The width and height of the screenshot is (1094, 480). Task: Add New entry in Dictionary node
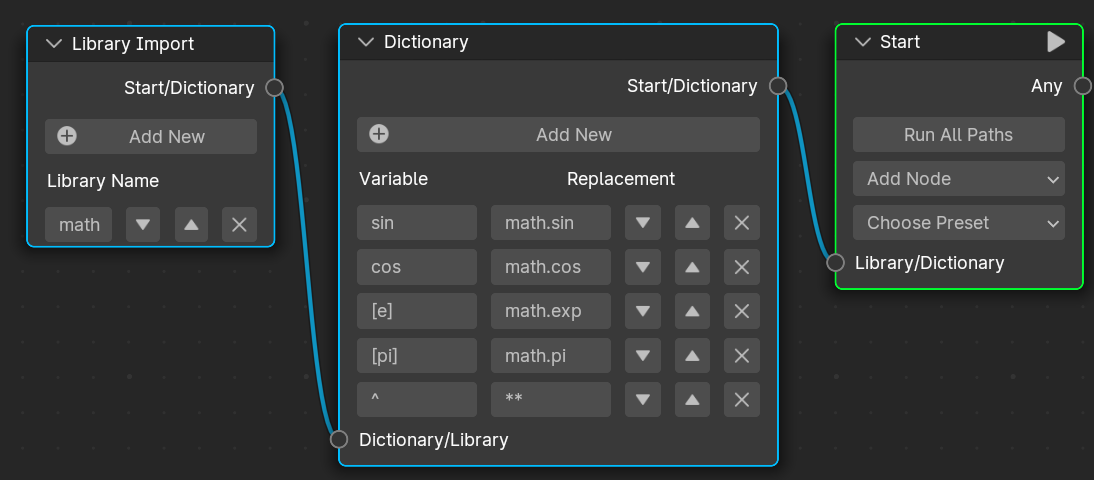tap(558, 135)
